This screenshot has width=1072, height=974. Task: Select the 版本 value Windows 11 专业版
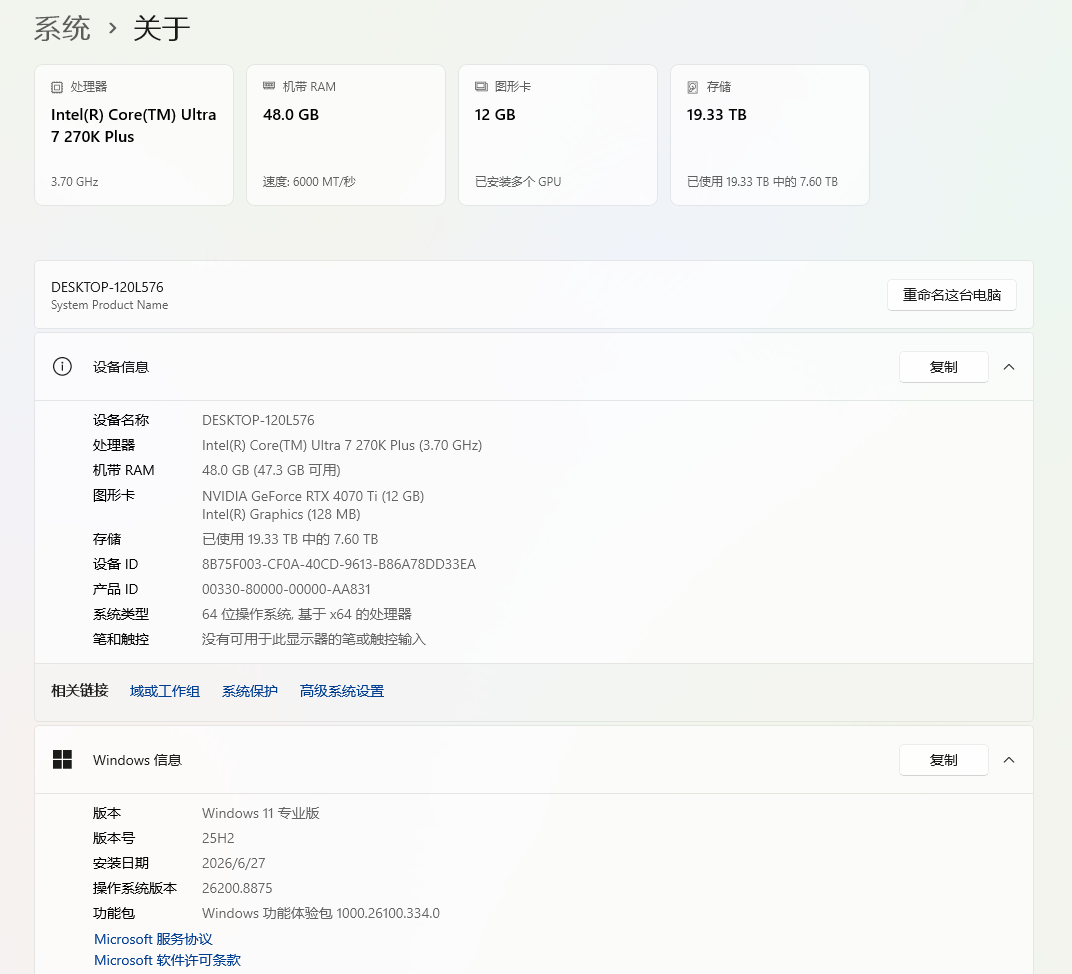click(260, 813)
